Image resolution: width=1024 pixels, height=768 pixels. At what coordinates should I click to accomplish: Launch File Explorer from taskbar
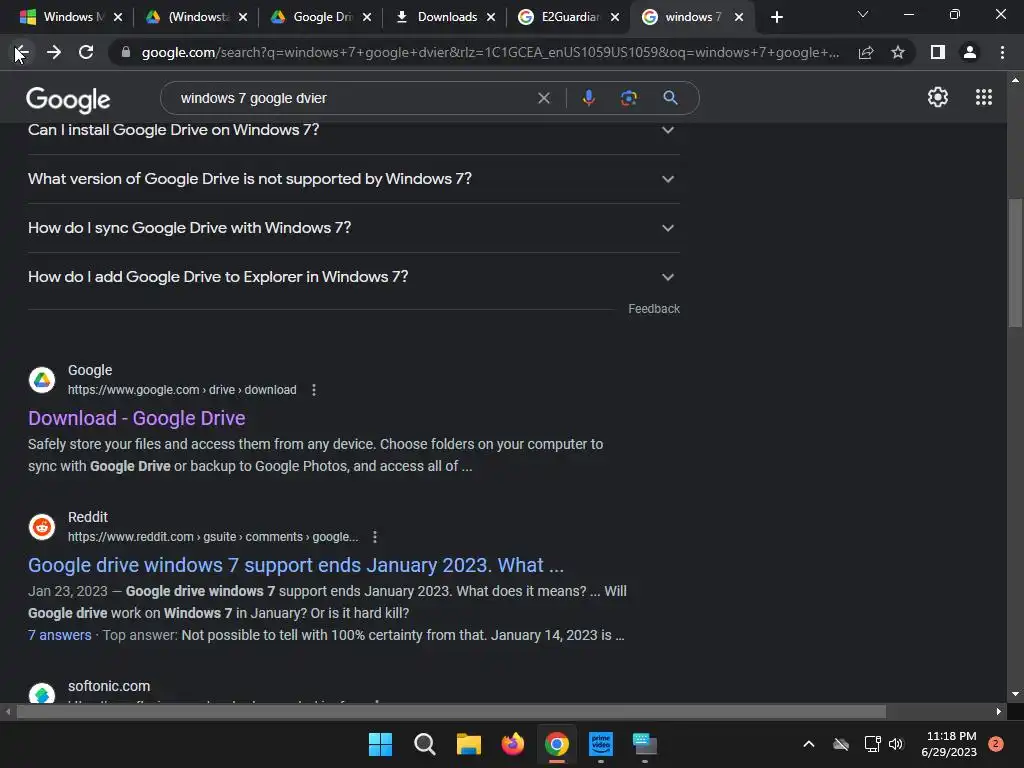coord(468,744)
